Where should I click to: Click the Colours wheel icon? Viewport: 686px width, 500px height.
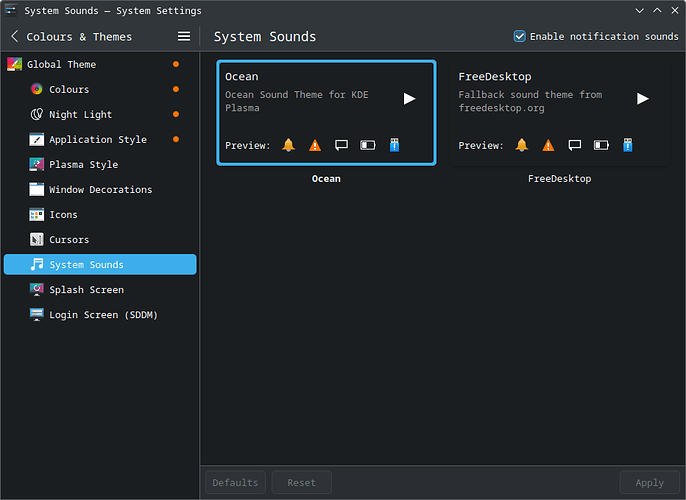click(x=37, y=89)
